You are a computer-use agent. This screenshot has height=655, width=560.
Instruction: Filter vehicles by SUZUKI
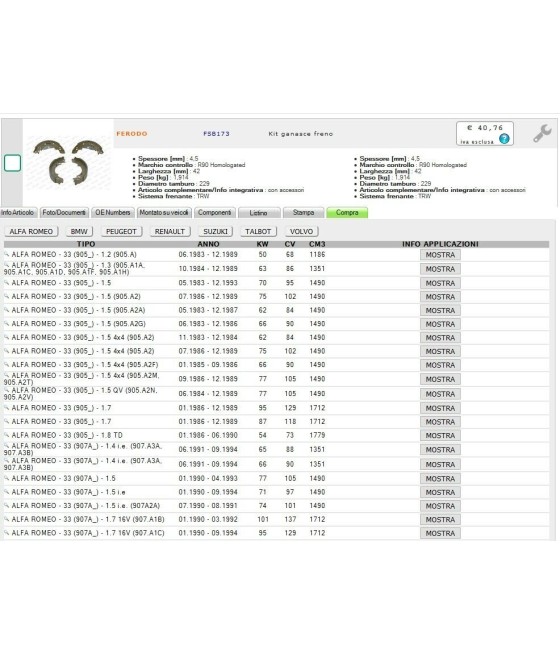215,231
